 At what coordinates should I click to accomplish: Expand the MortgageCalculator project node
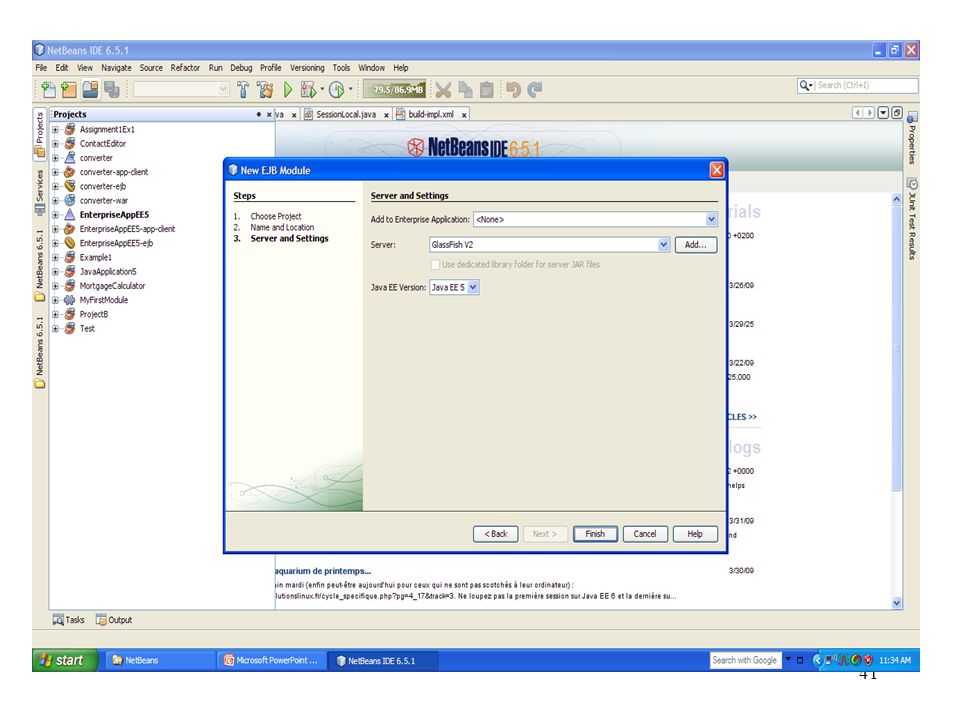pos(55,286)
